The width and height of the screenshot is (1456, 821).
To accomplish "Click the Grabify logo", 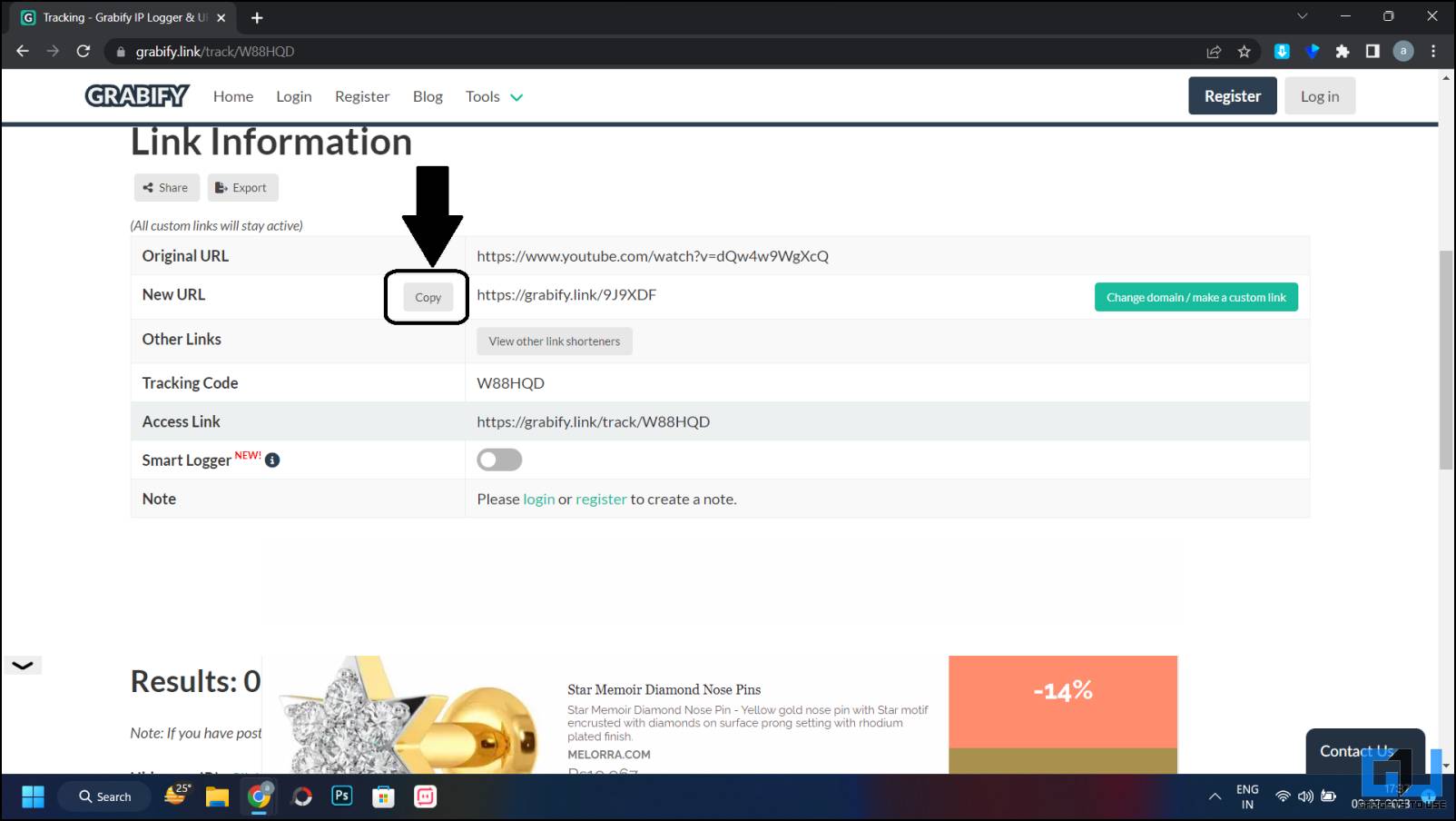I will coord(137,95).
